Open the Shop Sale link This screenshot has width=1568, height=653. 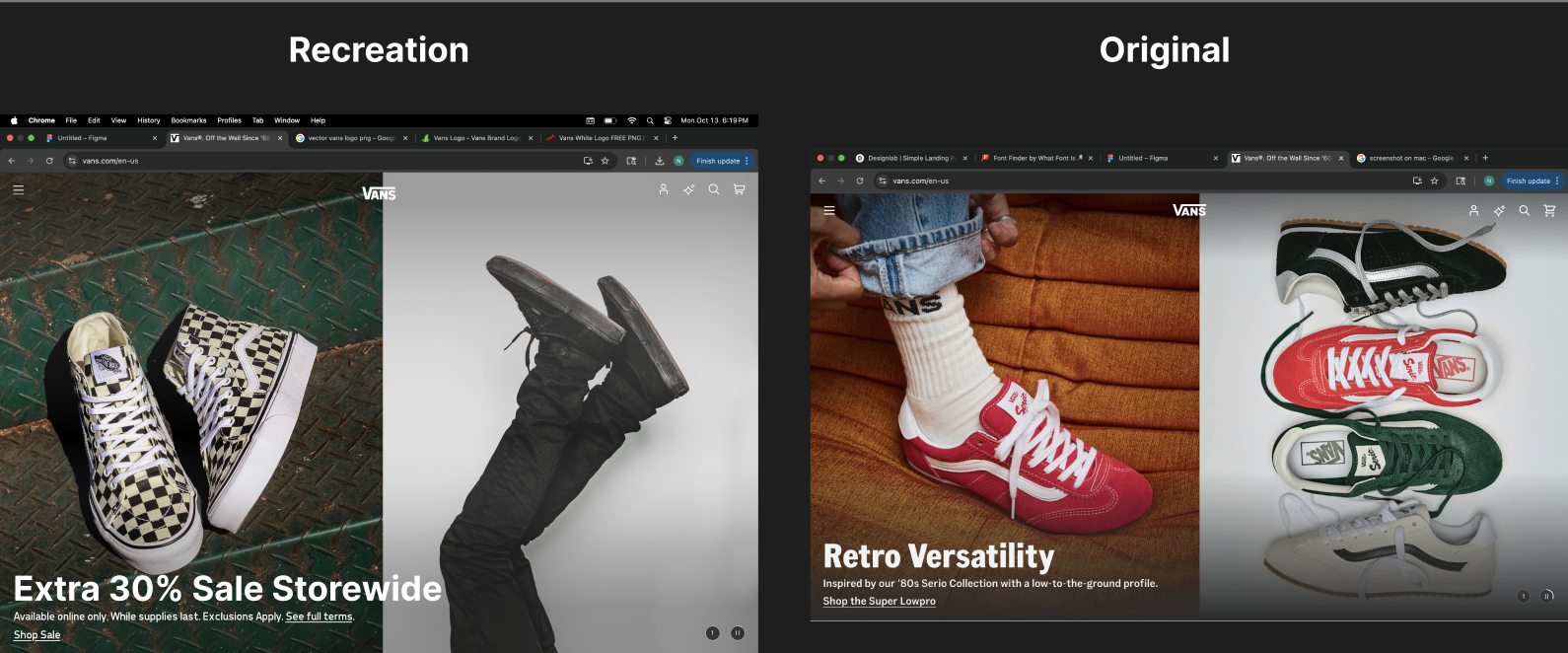tap(36, 635)
